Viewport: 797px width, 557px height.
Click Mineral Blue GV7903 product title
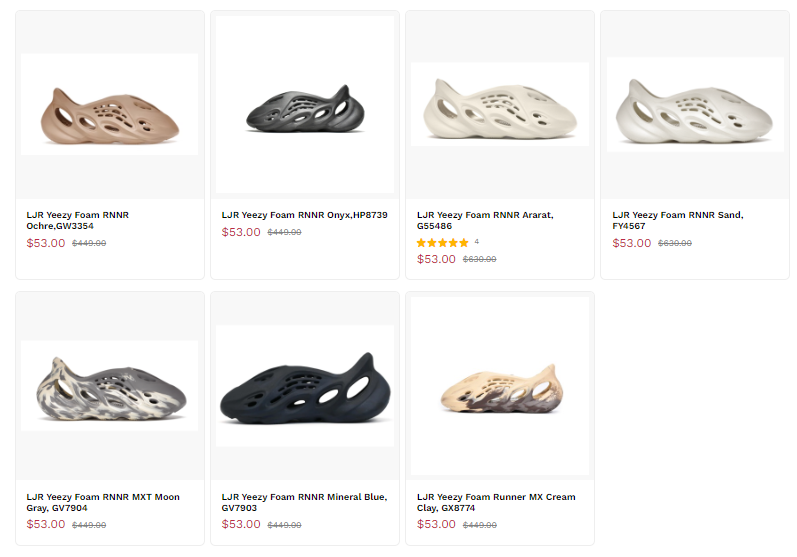coord(304,502)
